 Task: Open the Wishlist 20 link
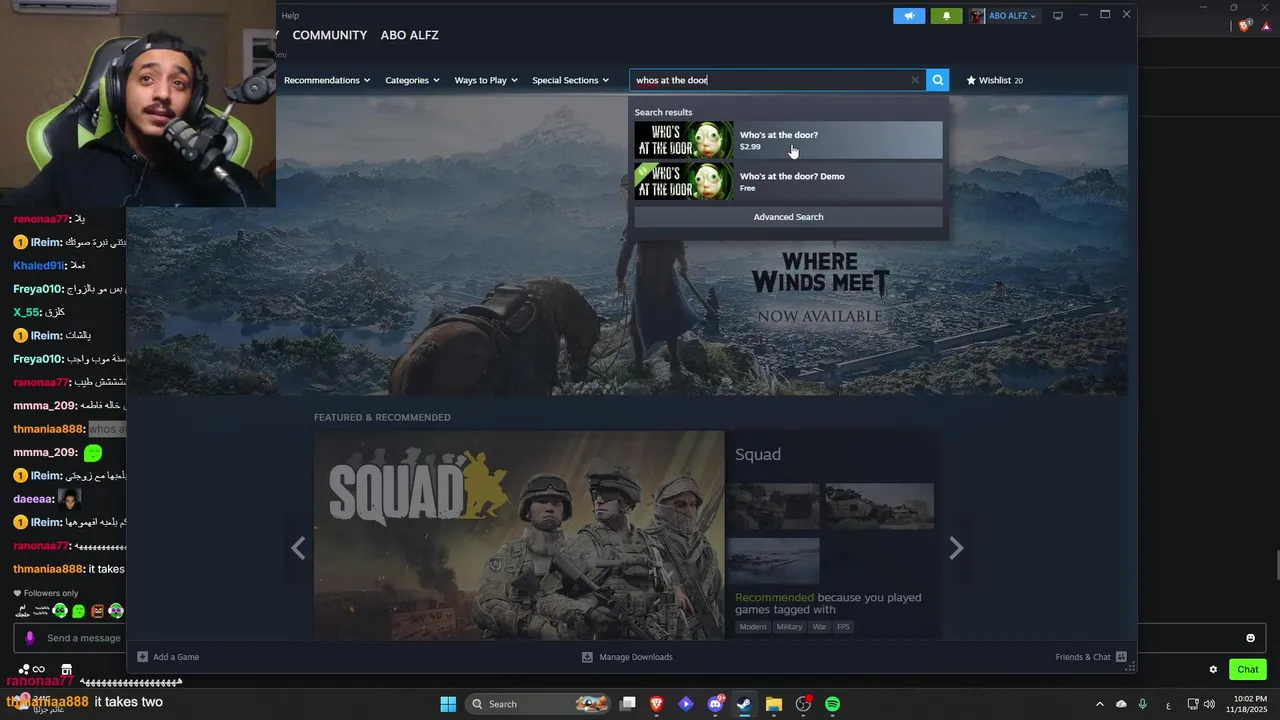tap(995, 80)
